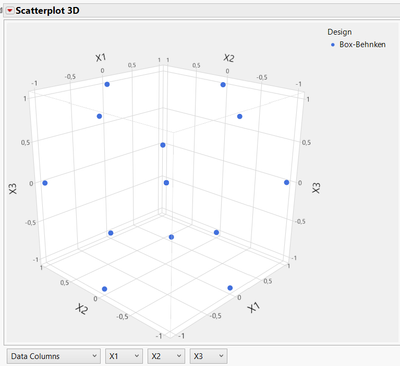Click the X2 axis label at the bottom
Viewport: 400px width, 366px height.
tap(82, 309)
